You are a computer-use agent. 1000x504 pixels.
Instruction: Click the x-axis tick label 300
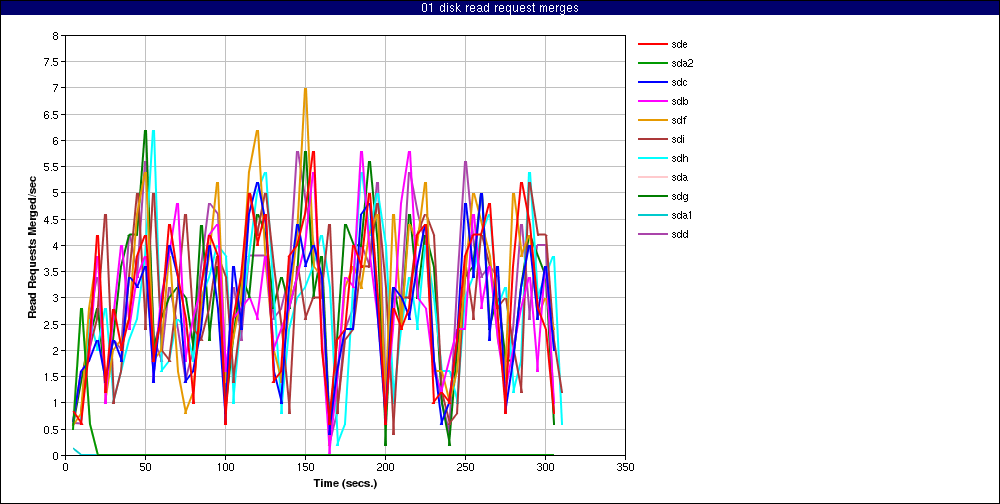(x=545, y=467)
